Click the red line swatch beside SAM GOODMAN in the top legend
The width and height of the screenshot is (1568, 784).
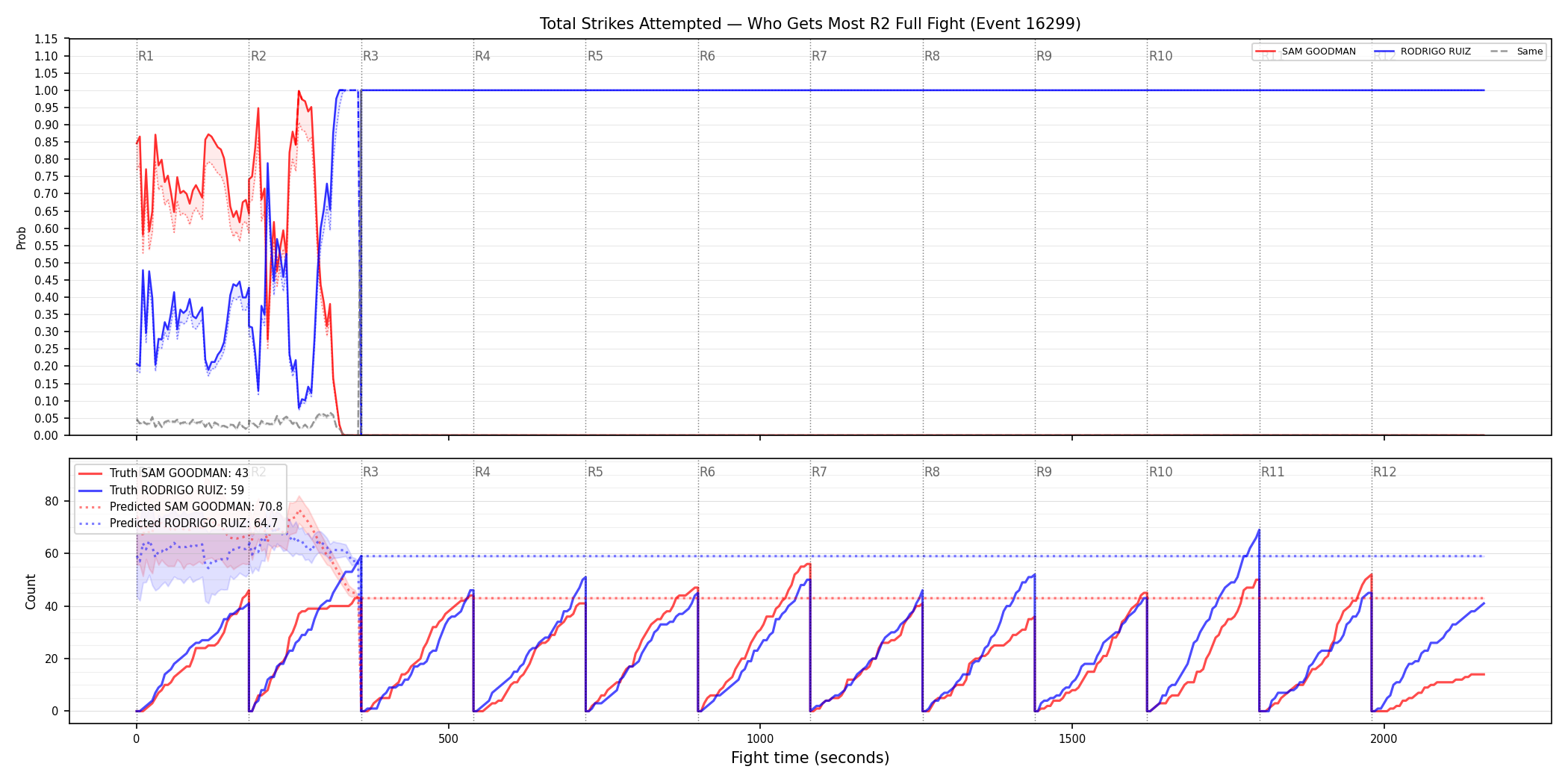[x=1266, y=52]
